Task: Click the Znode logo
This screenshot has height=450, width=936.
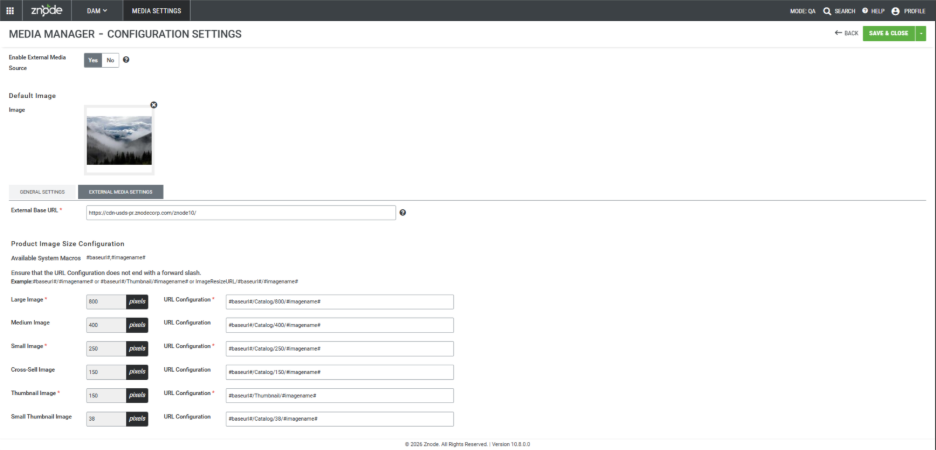Action: [47, 10]
